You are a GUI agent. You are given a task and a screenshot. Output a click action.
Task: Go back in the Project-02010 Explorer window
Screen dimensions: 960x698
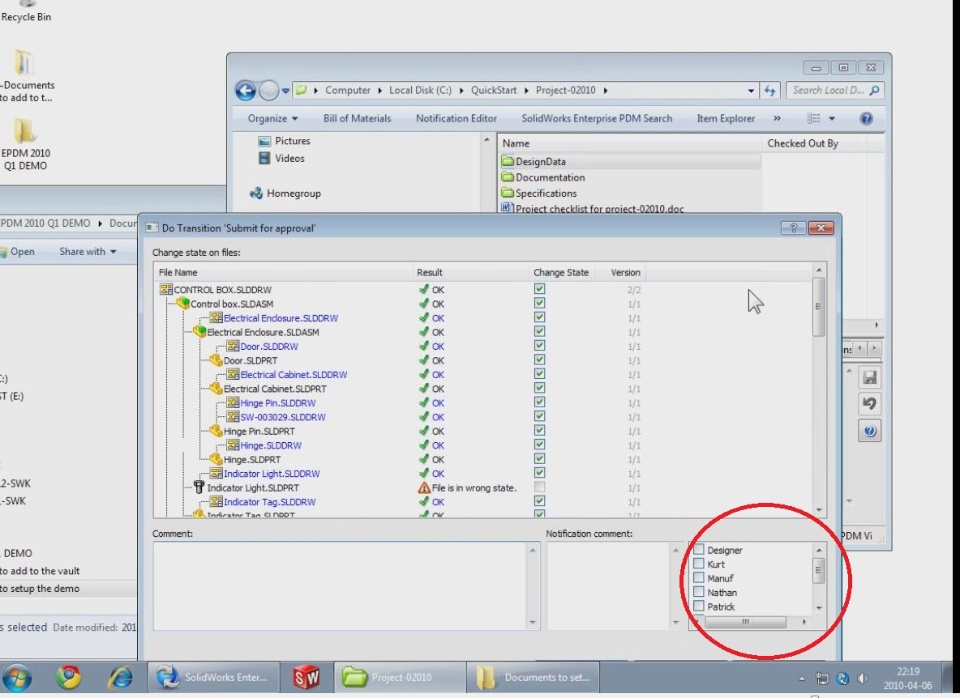point(246,91)
